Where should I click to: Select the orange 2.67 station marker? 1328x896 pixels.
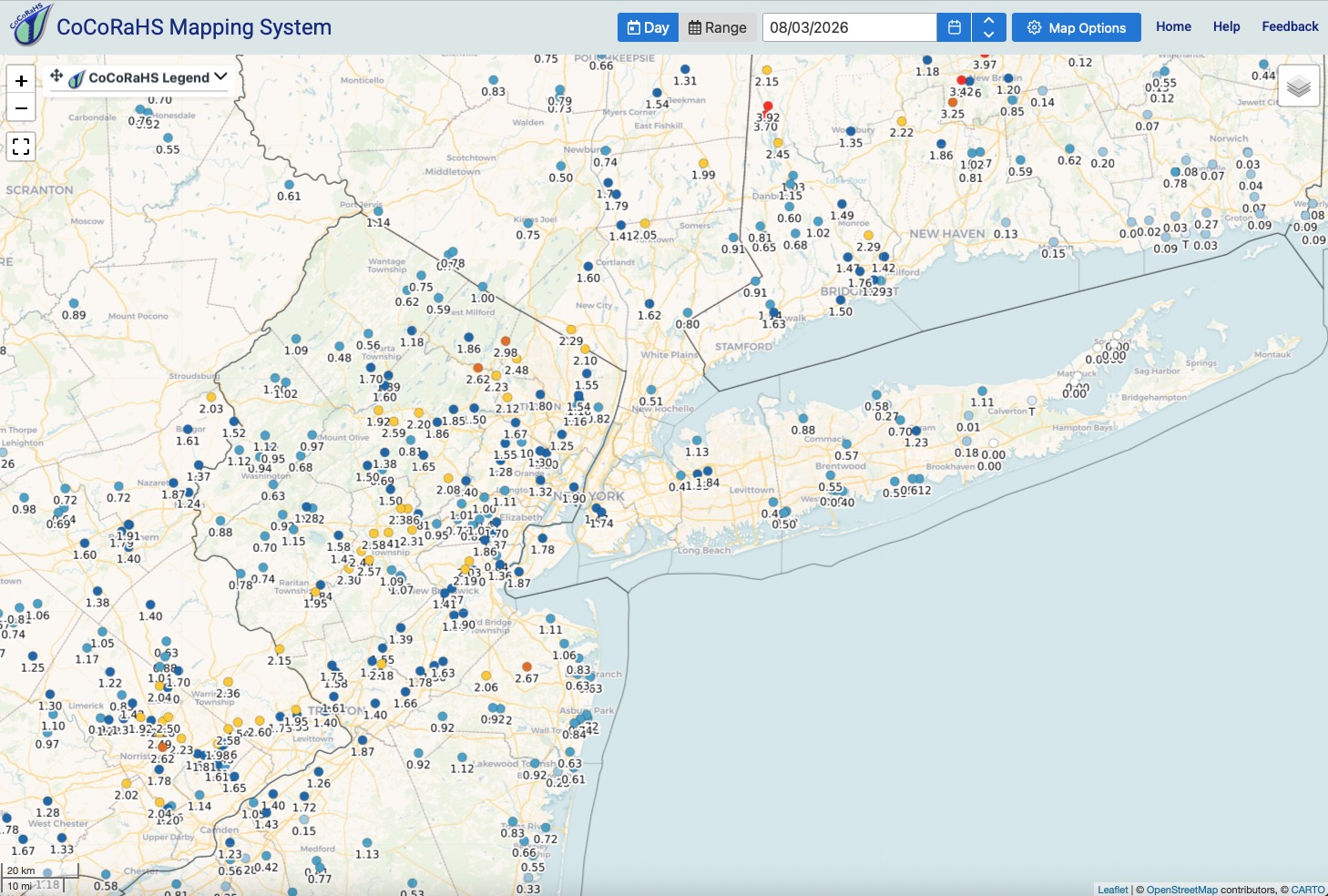(x=526, y=667)
